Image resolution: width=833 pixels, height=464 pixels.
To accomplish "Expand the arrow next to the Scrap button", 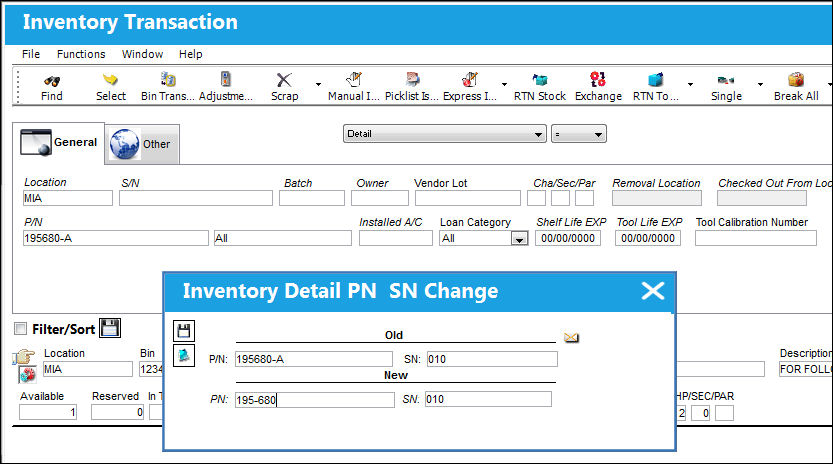I will click(318, 84).
